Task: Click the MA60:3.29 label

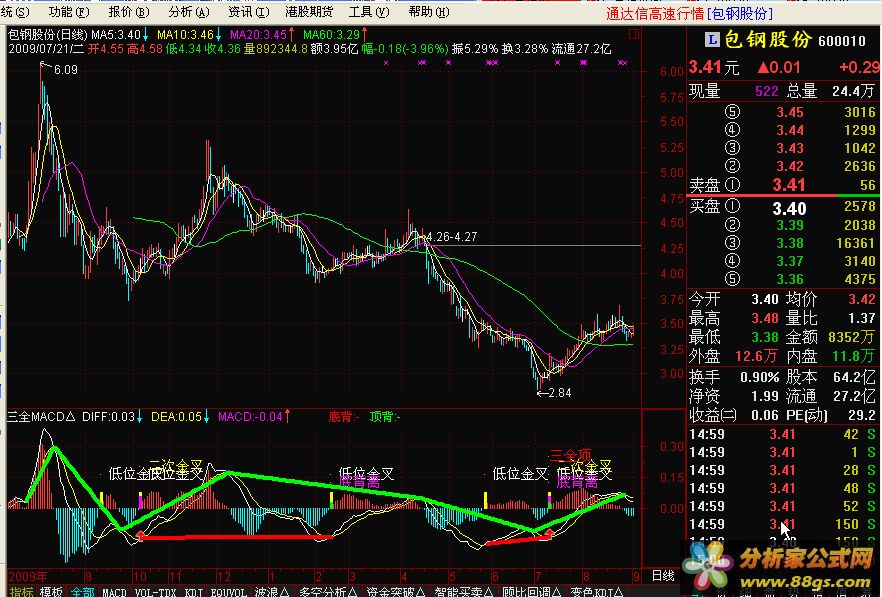Action: (332, 35)
